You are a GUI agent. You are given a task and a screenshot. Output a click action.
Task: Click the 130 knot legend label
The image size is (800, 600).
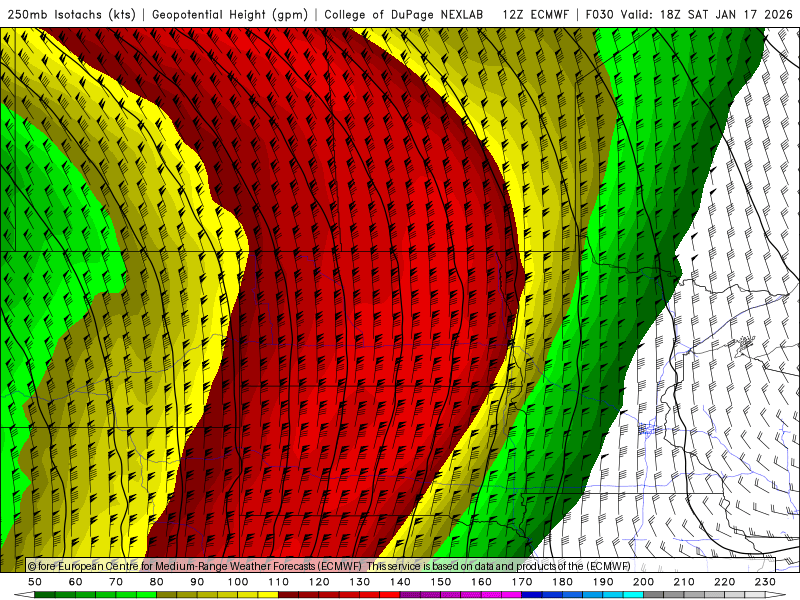pyautogui.click(x=359, y=582)
